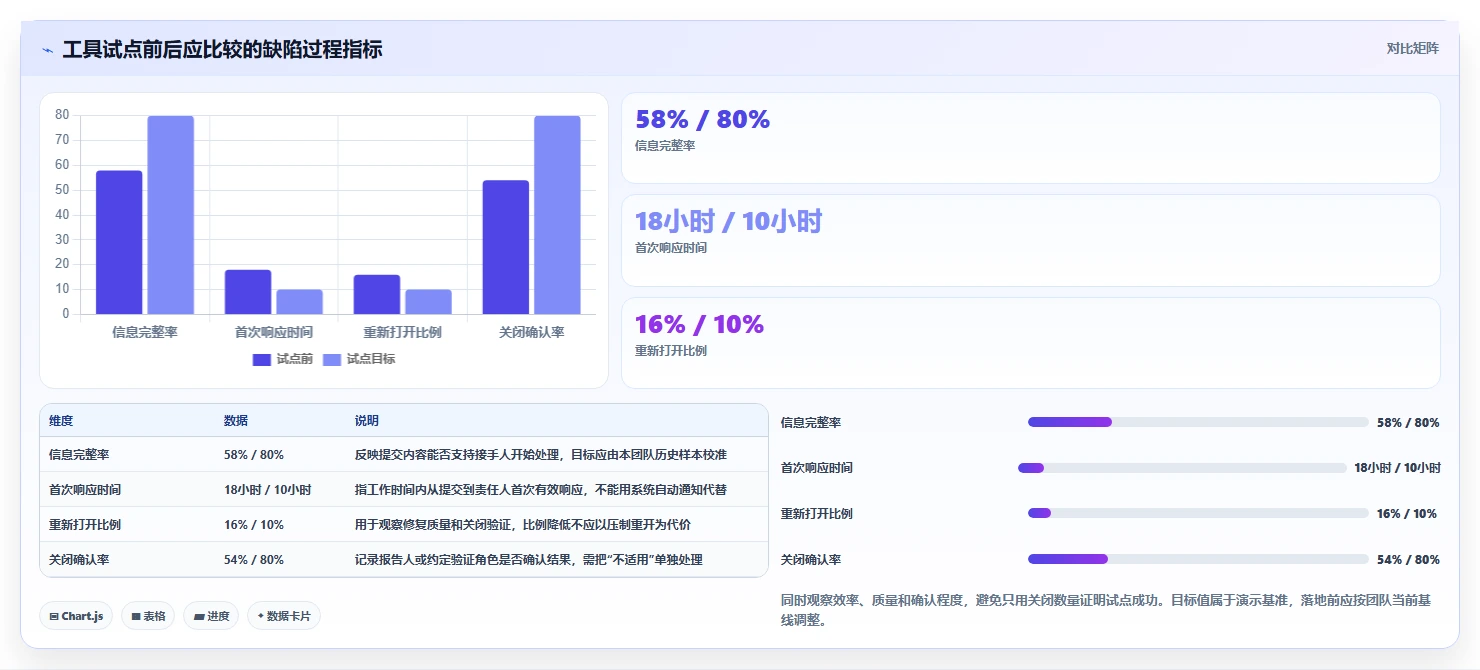This screenshot has width=1480, height=670.
Task: Click the 54% / 80% value beside the progress bar
Action: [1408, 560]
